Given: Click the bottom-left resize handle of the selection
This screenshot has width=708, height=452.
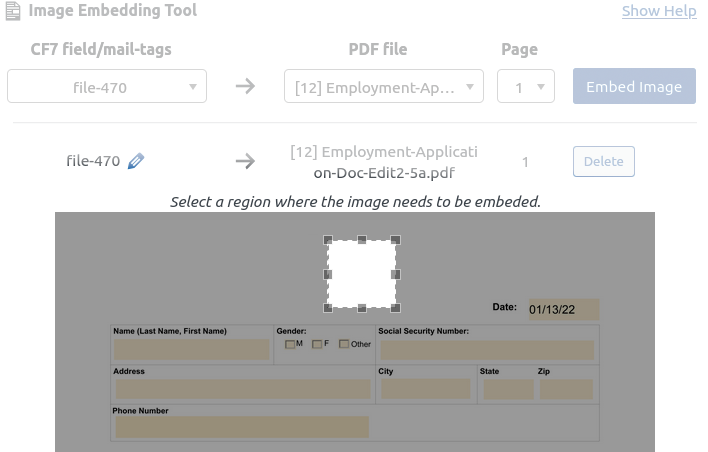Looking at the screenshot, I should (x=328, y=307).
